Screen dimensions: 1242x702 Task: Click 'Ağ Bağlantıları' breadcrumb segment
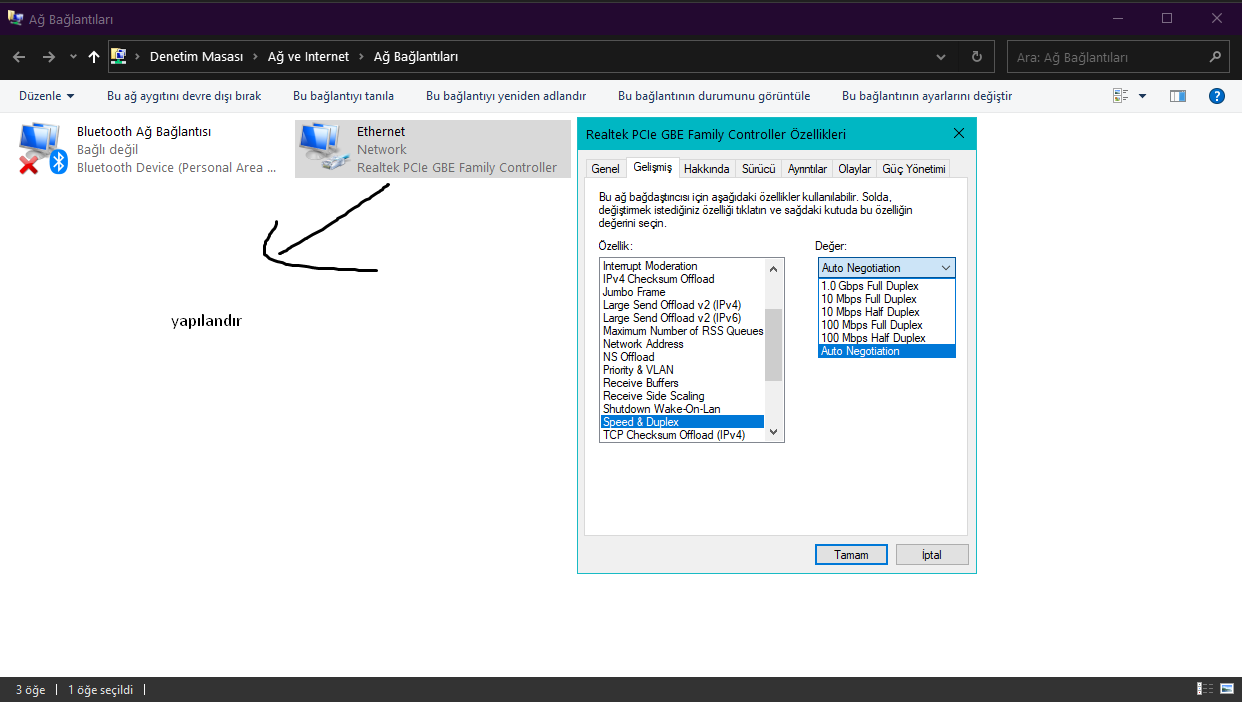[416, 57]
